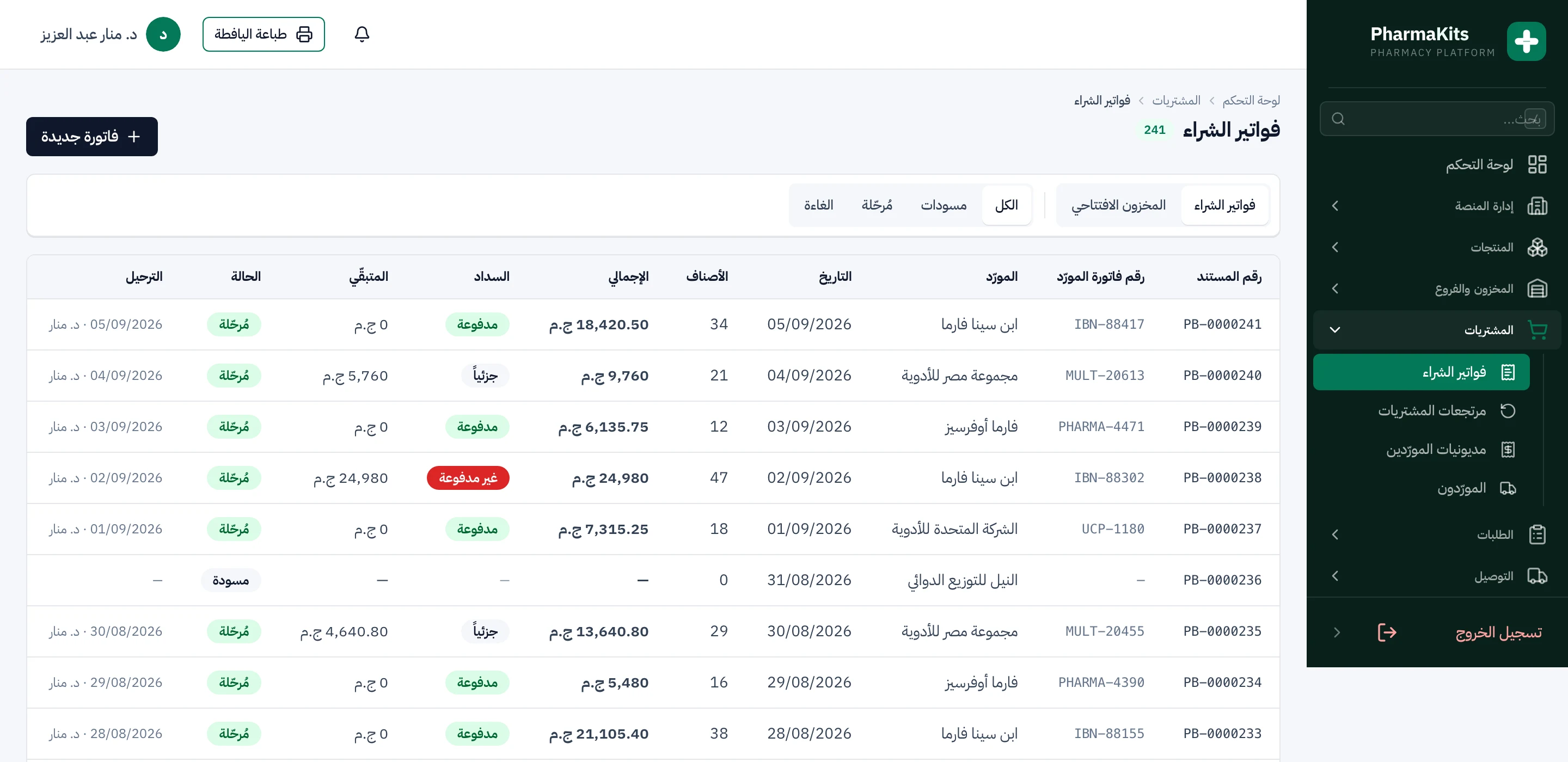The width and height of the screenshot is (1568, 762).
Task: Expand the إدارة المنصة chevron
Action: (1335, 206)
